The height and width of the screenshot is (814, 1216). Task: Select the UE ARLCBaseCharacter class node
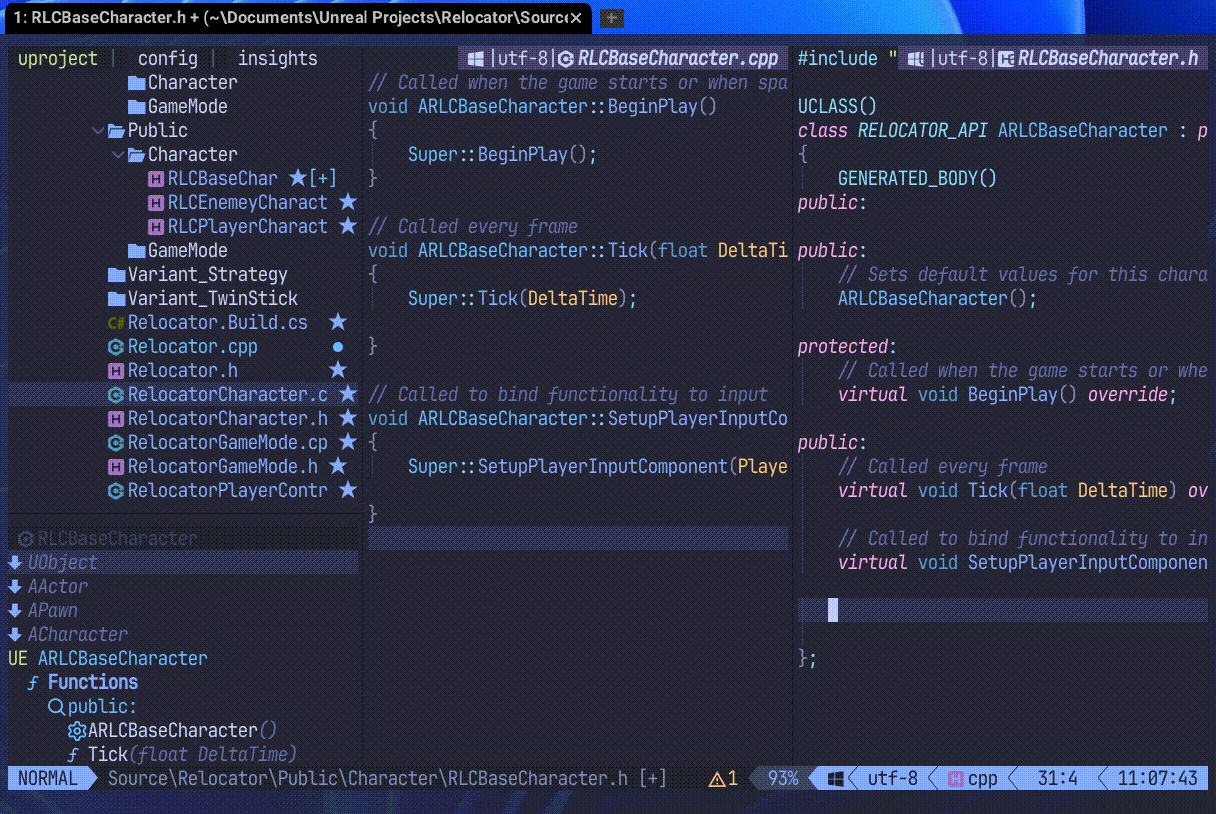[x=108, y=658]
